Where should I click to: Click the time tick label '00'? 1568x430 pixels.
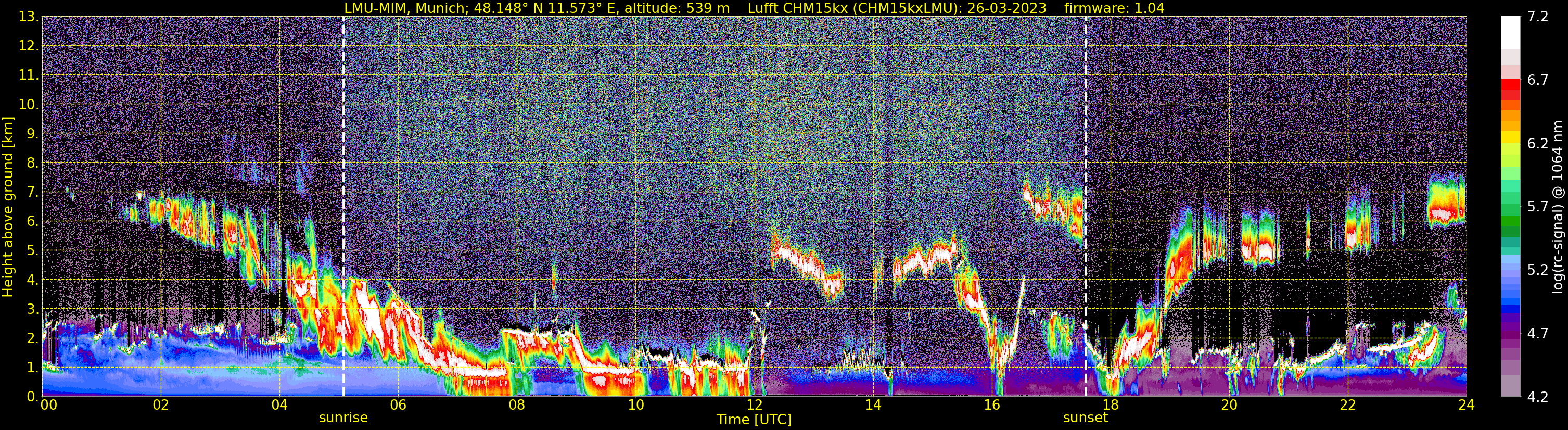pyautogui.click(x=49, y=406)
